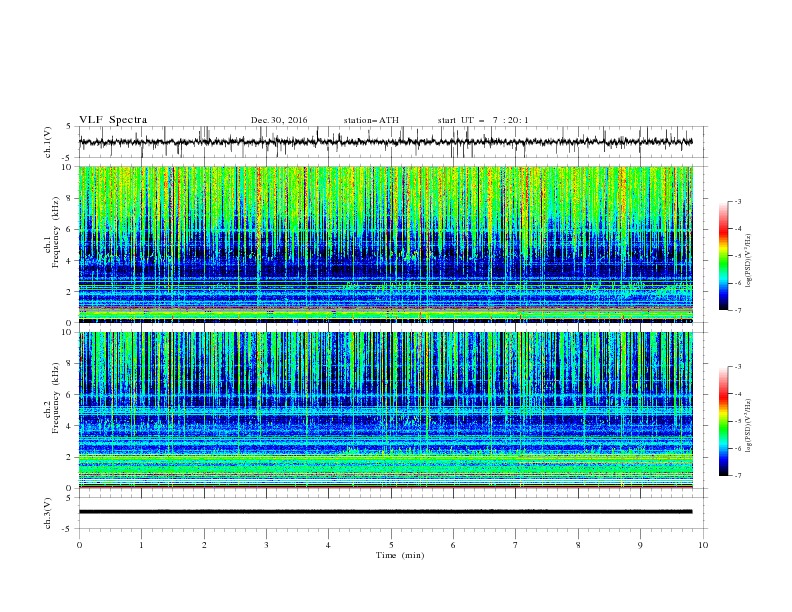Click the '-3' label on ch.2 colorbar

click(x=737, y=367)
